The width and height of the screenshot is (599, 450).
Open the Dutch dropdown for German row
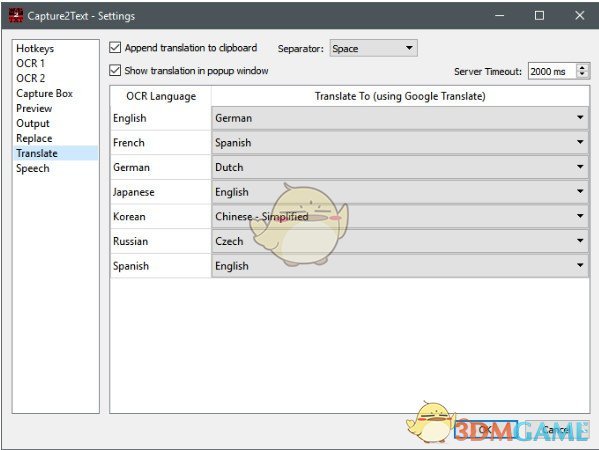(x=400, y=167)
